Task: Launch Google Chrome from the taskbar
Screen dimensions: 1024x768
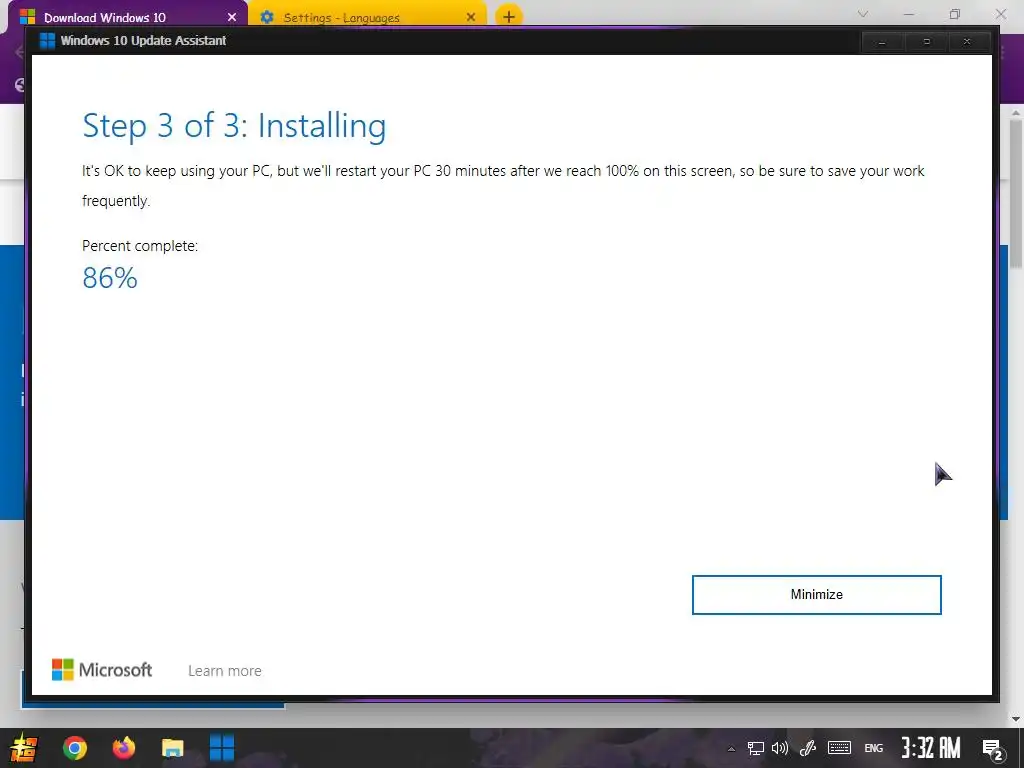Action: click(74, 748)
